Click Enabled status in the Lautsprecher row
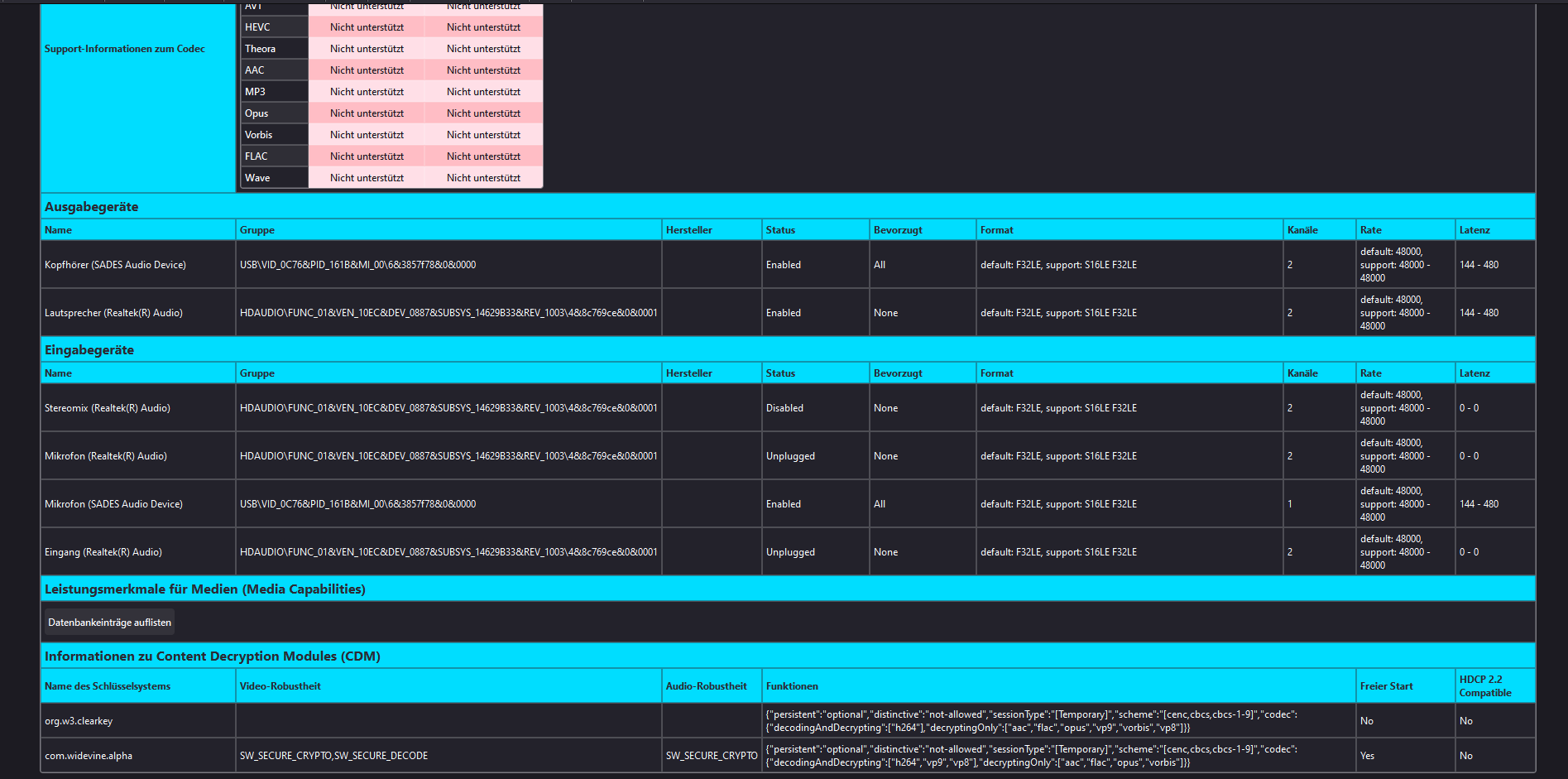Viewport: 1568px width, 779px height. click(x=784, y=313)
